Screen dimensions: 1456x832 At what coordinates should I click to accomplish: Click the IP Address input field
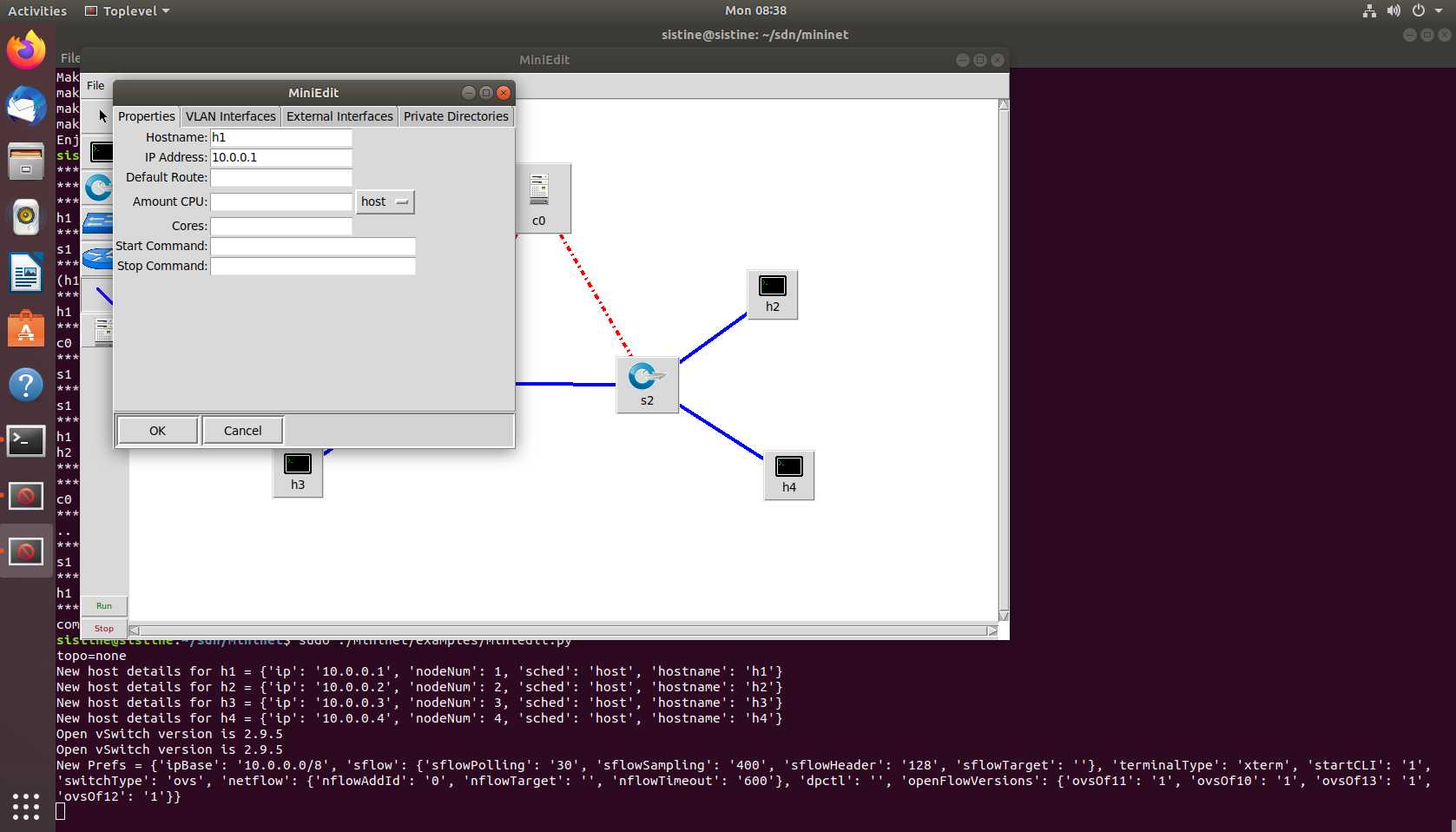[280, 157]
